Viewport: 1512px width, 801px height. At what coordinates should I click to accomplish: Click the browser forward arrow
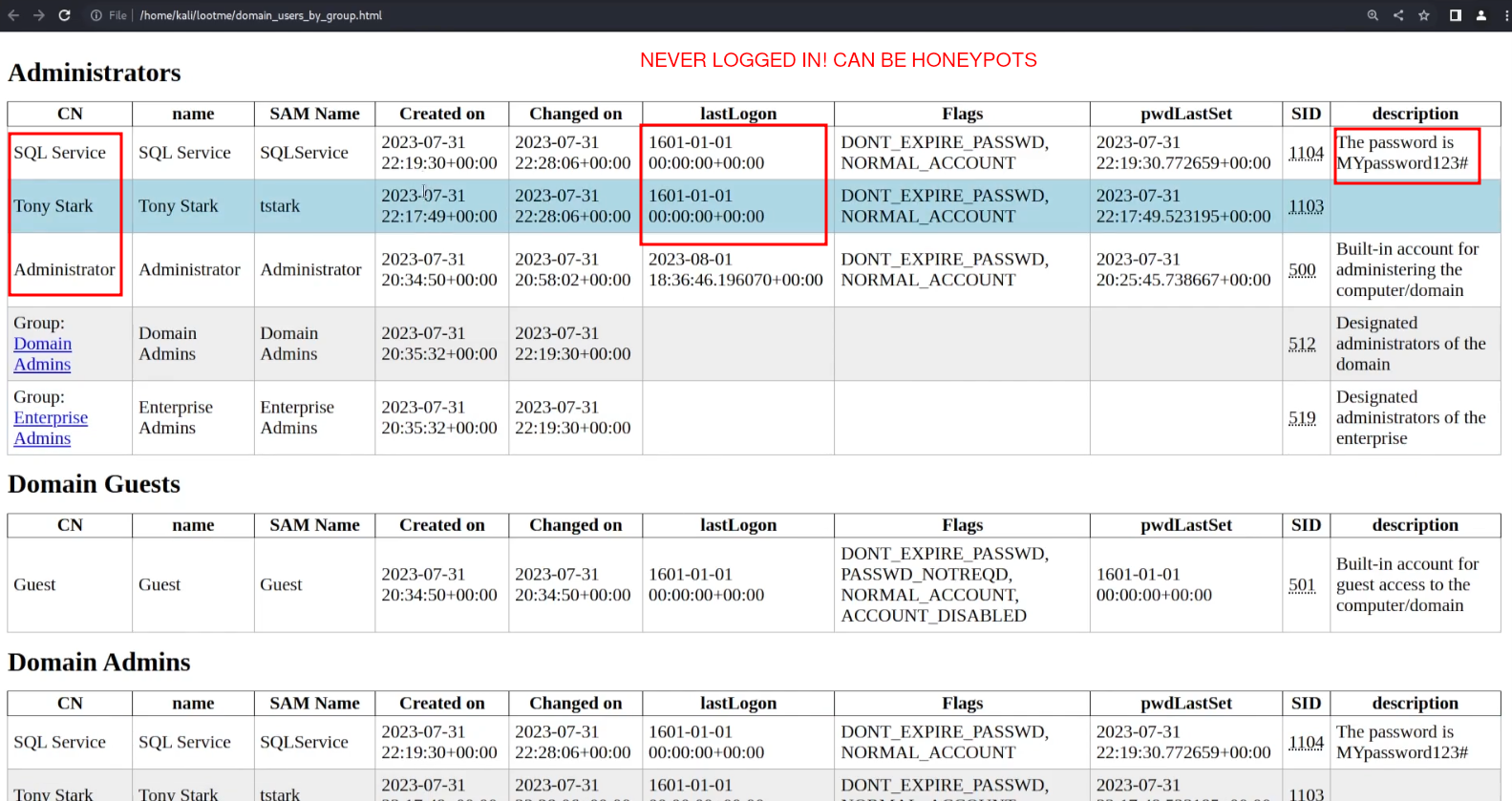[x=38, y=15]
